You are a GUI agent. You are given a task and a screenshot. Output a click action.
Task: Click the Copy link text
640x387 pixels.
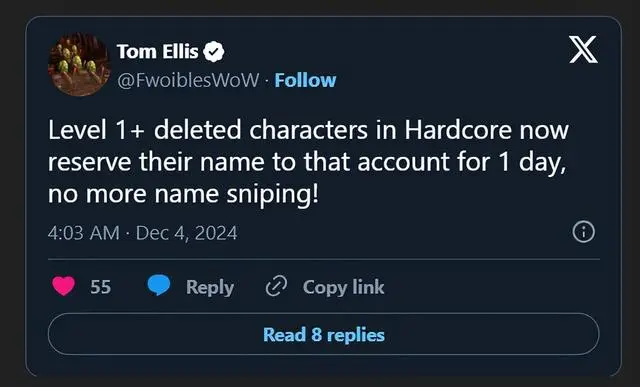(344, 287)
